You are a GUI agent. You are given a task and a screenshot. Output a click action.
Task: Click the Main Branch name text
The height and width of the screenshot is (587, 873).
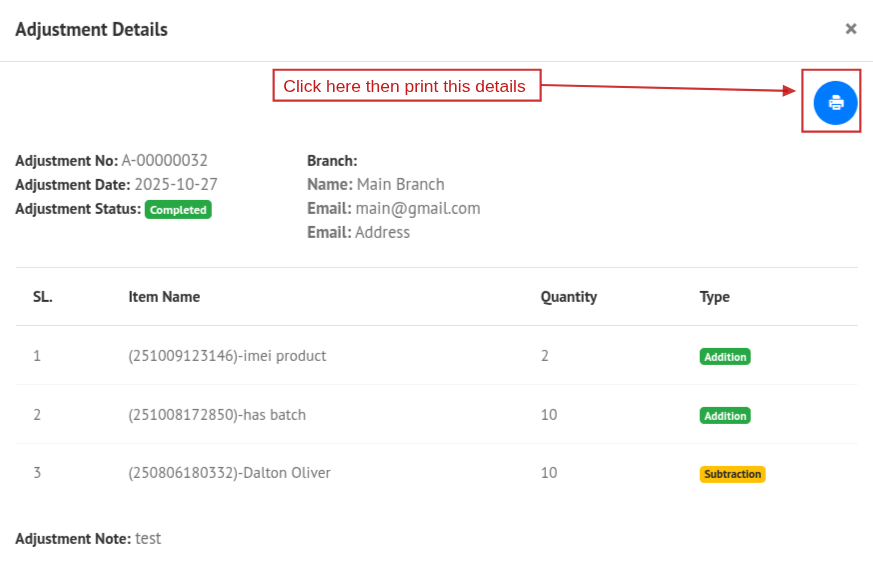(x=400, y=184)
